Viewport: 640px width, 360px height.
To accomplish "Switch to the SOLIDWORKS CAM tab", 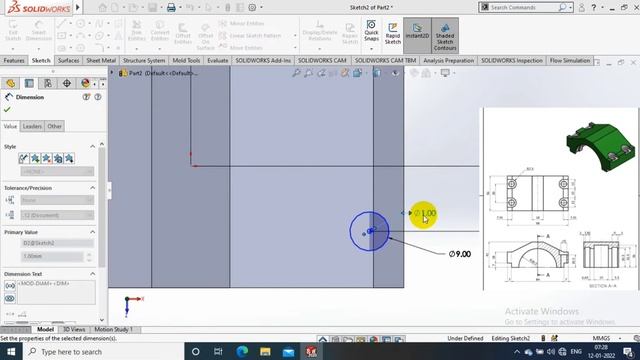I will (x=322, y=60).
